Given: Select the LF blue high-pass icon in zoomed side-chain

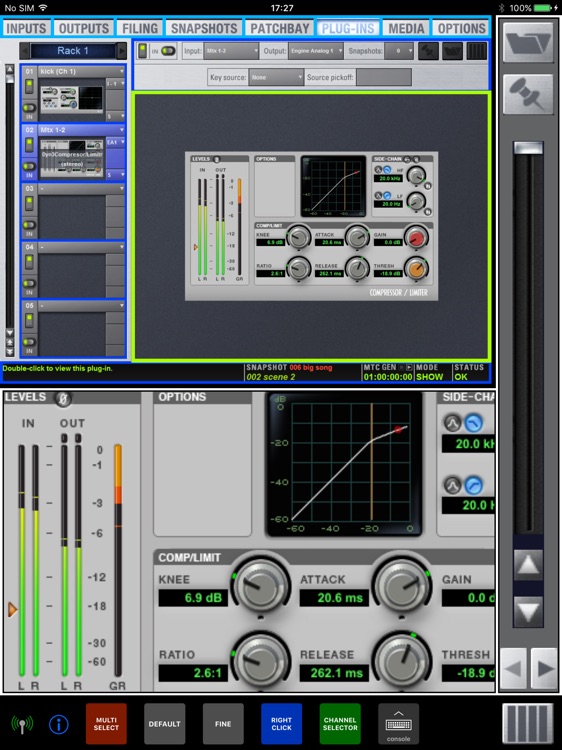Looking at the screenshot, I should pyautogui.click(x=474, y=485).
